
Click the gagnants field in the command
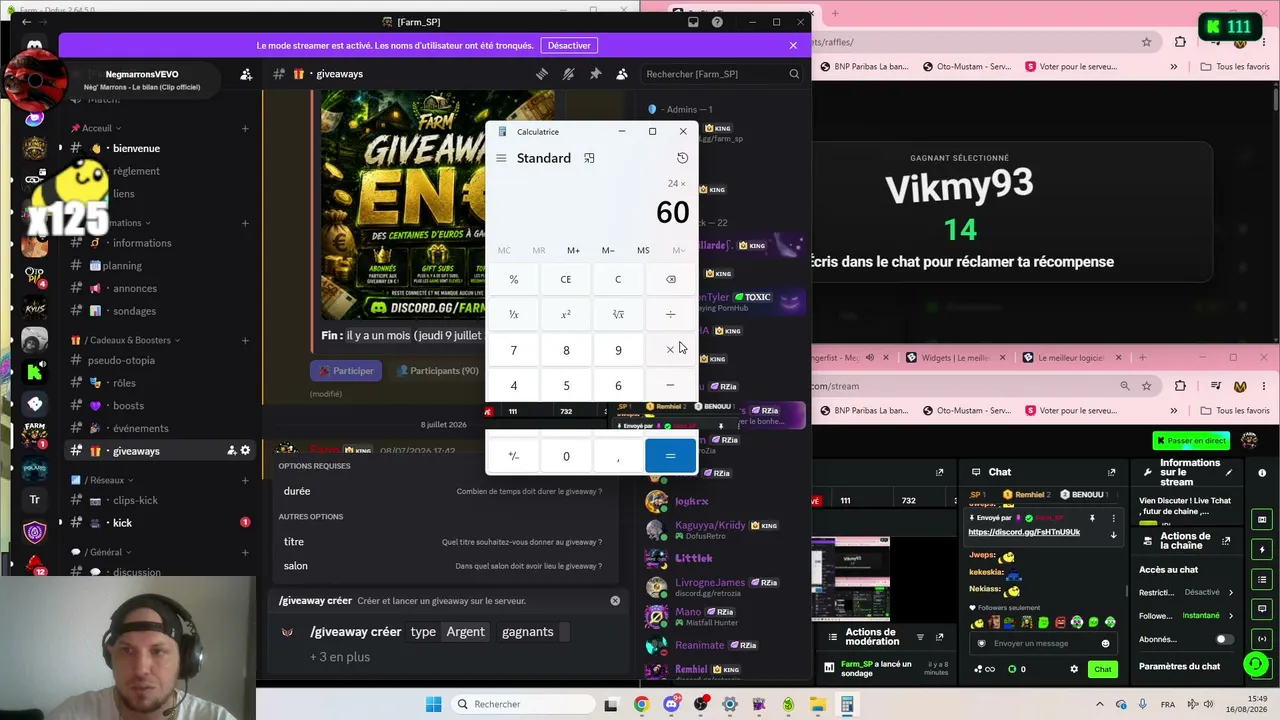535,632
